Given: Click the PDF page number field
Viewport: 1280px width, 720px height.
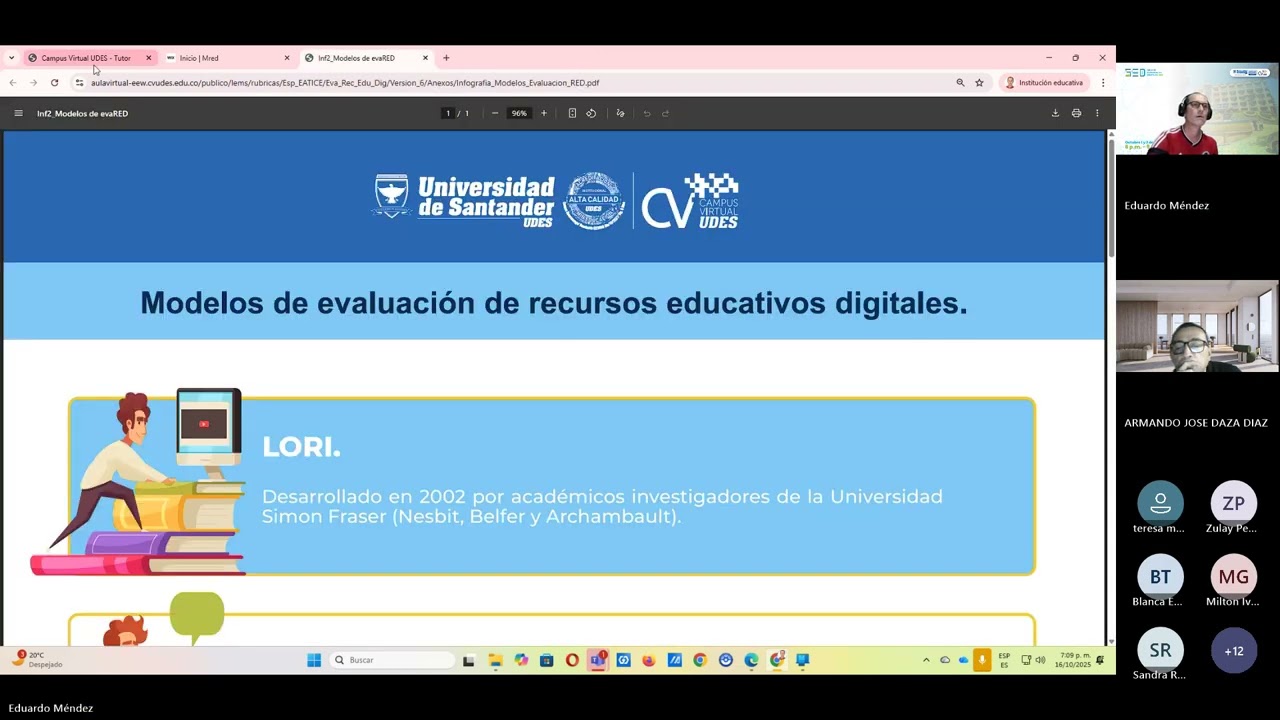Looking at the screenshot, I should click(447, 113).
